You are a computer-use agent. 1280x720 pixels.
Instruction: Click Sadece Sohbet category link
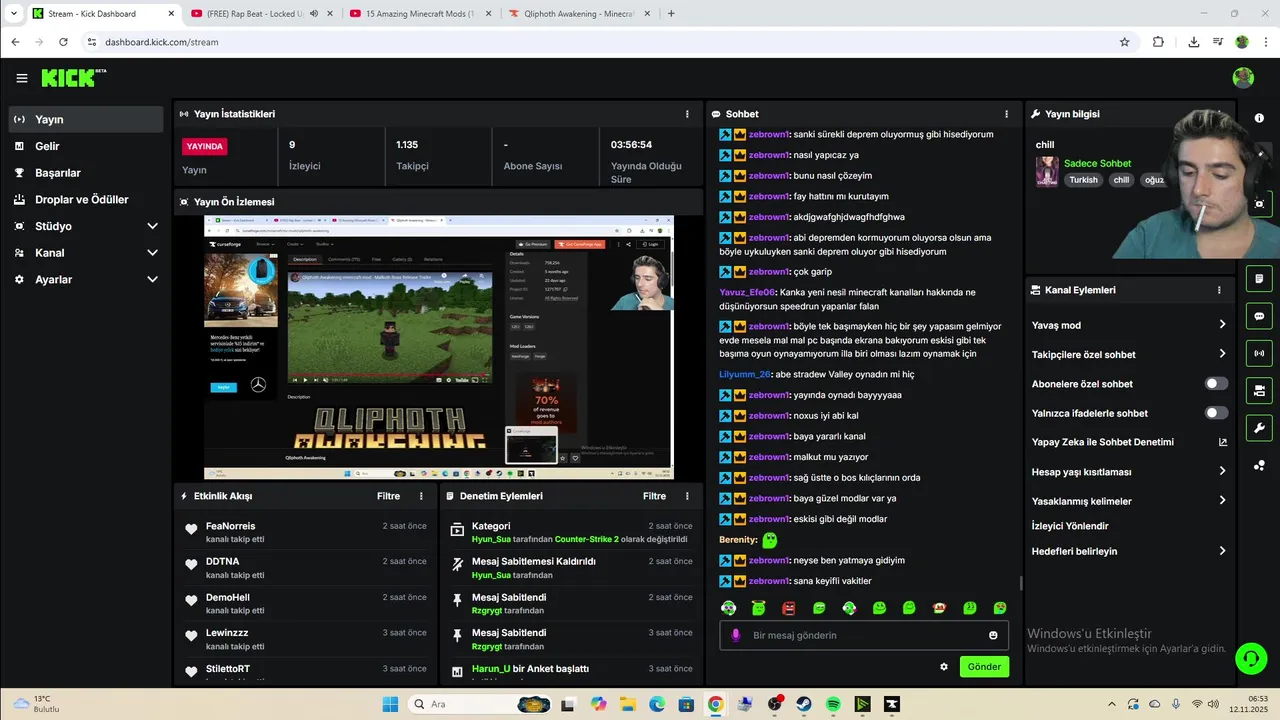coord(1097,163)
